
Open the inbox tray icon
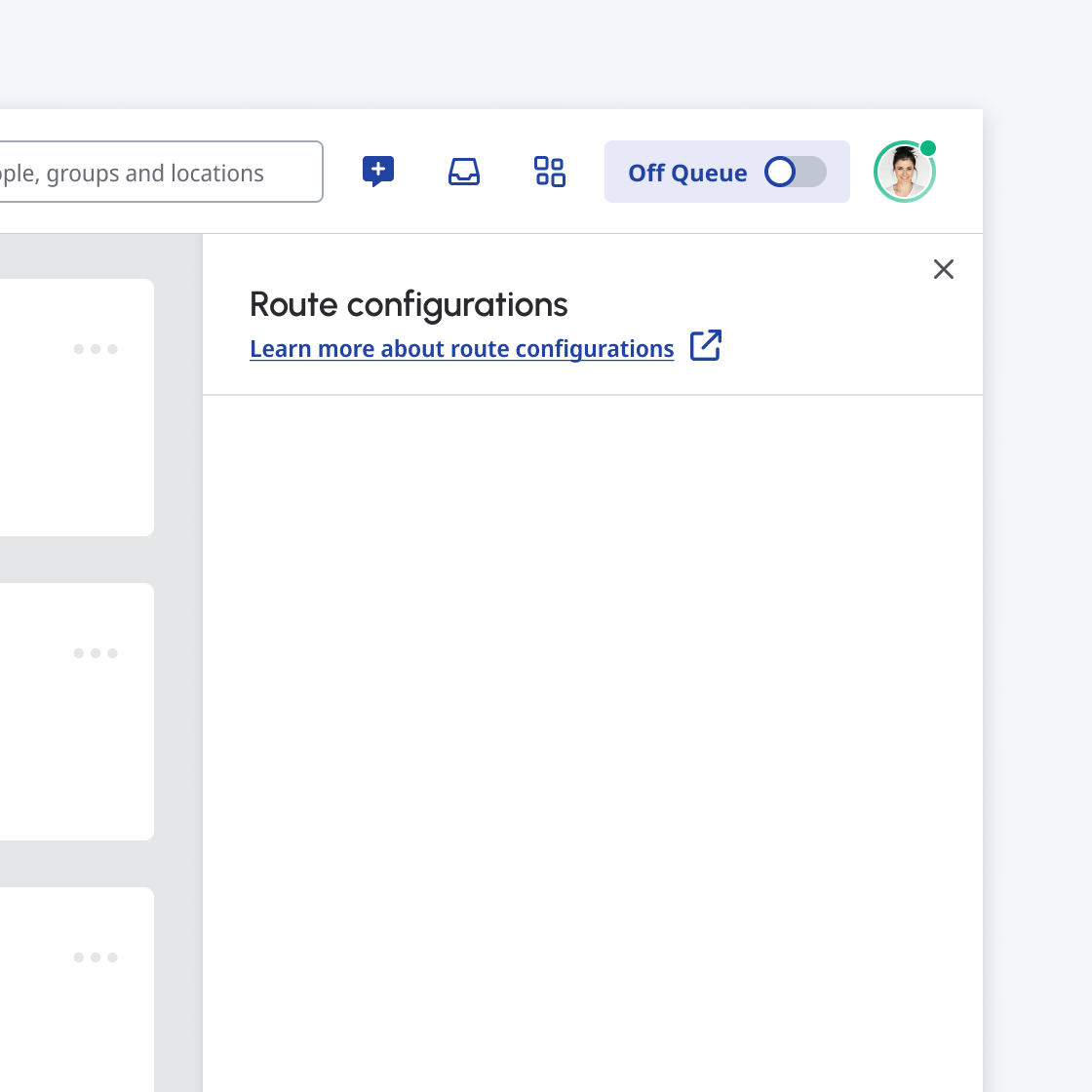click(464, 172)
